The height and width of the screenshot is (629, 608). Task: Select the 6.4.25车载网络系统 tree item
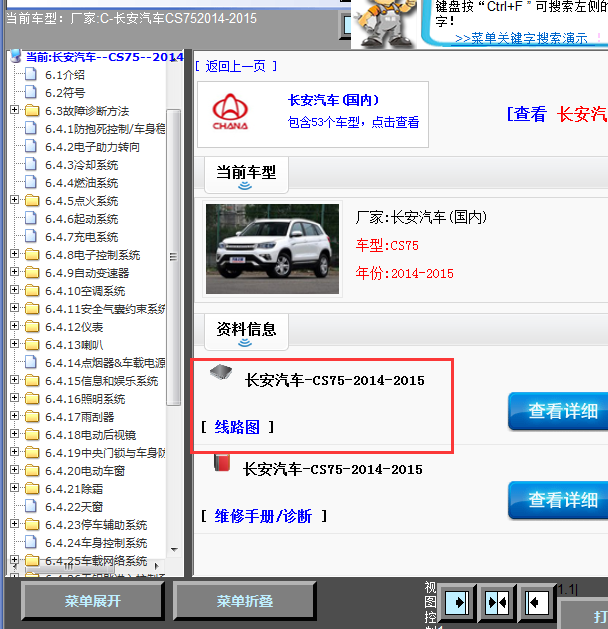(96, 560)
